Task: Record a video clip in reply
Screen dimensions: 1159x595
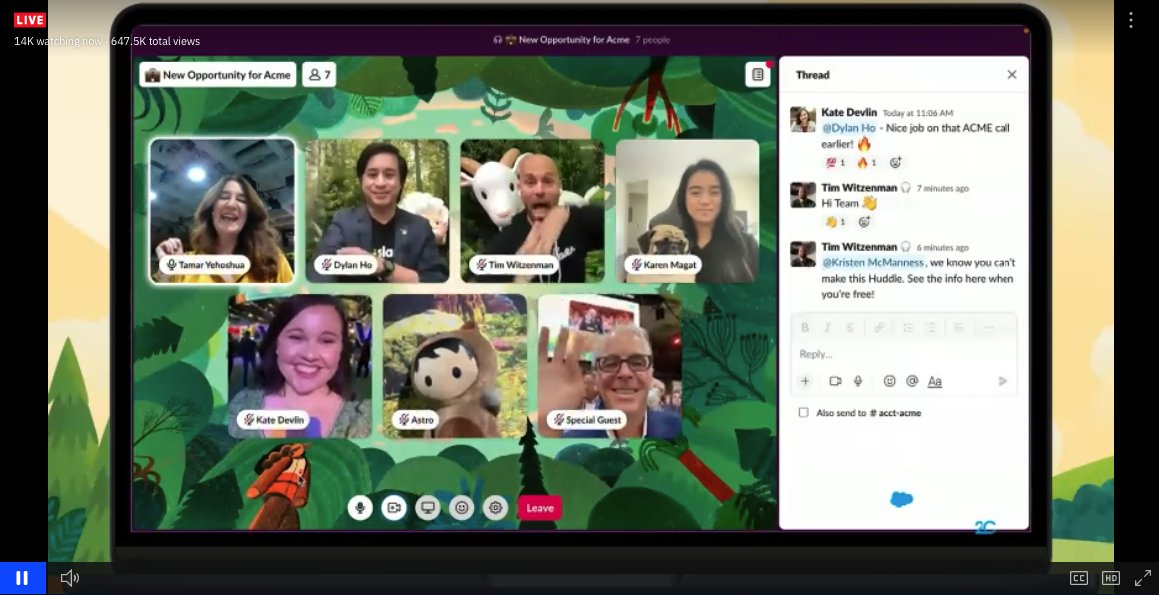Action: pos(835,381)
